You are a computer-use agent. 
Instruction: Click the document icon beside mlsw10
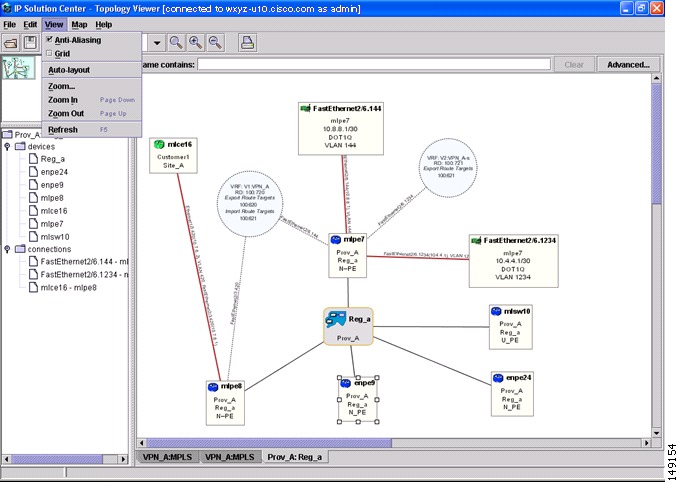coord(34,236)
